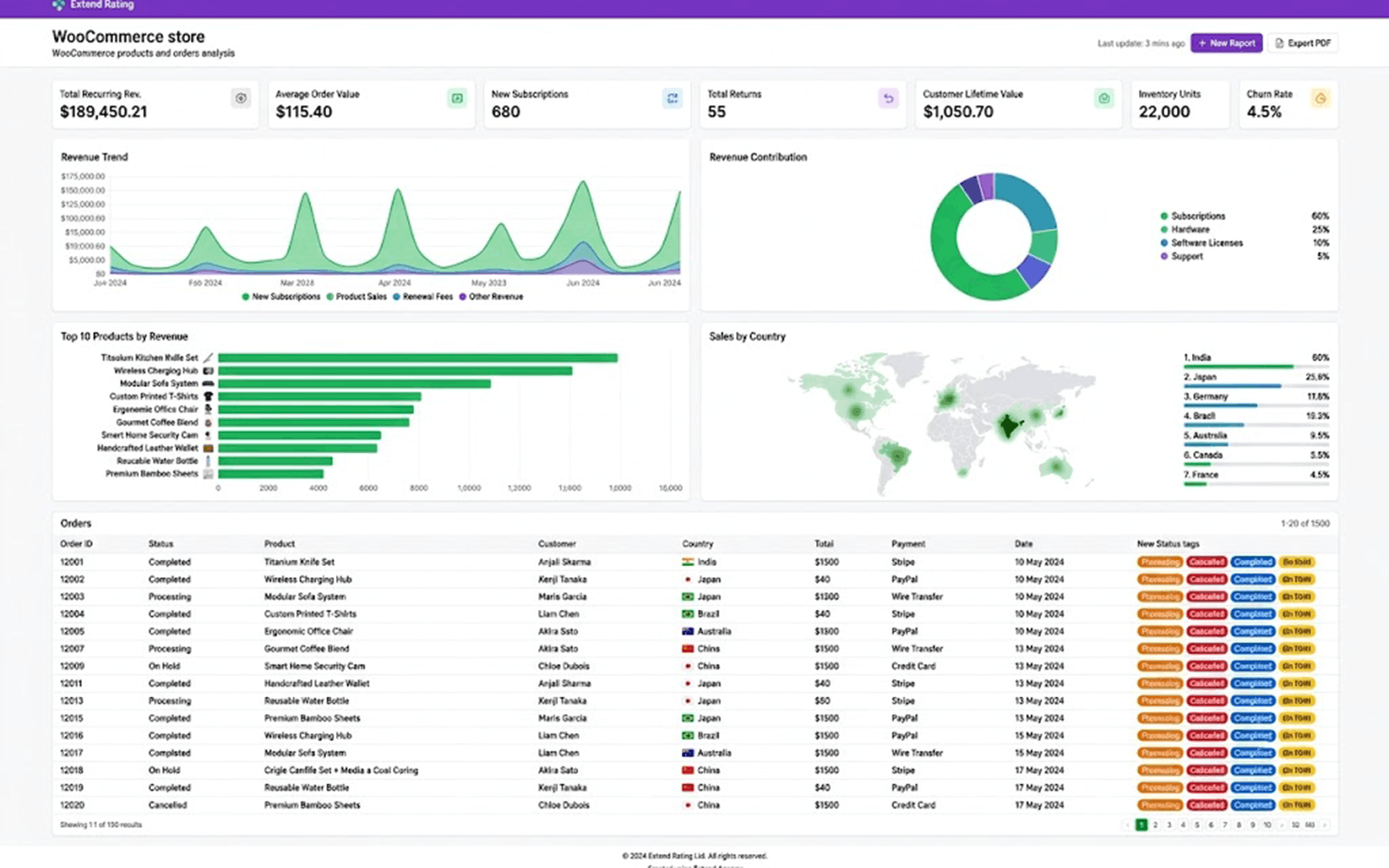Click the '1-20 of 1500' orders count
Viewport: 1389px width, 868px height.
(1305, 523)
